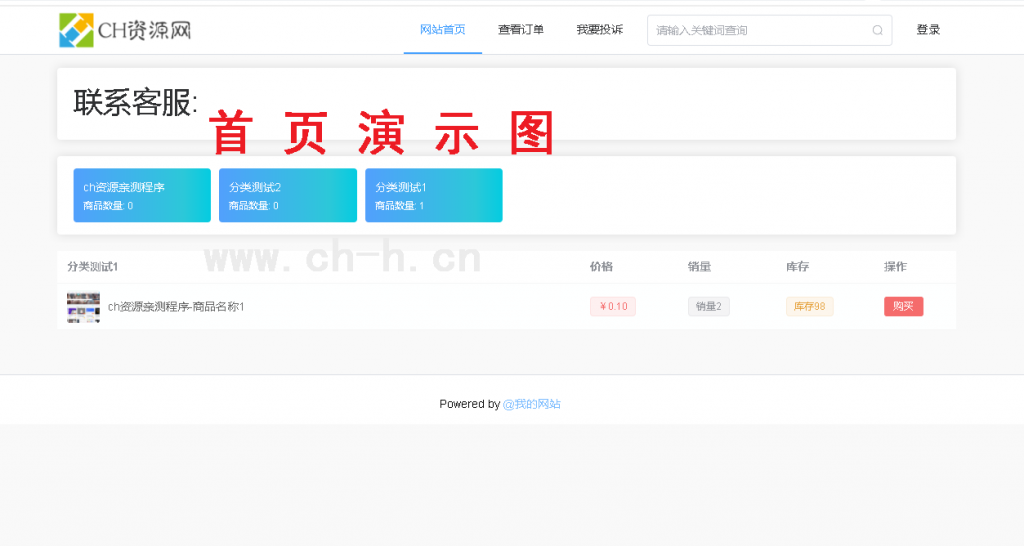1024x546 pixels.
Task: Open the 查看订单 menu item
Action: 520,29
